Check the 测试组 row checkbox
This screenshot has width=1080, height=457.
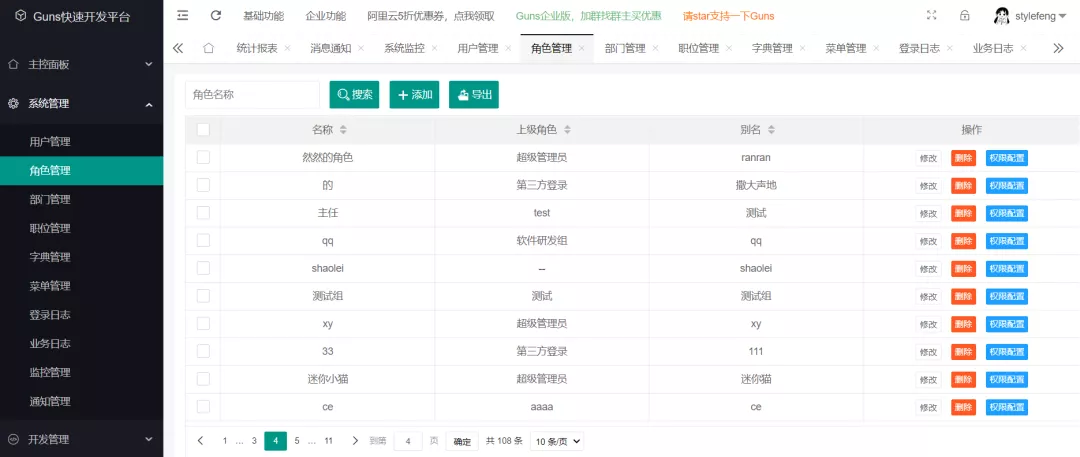(203, 296)
